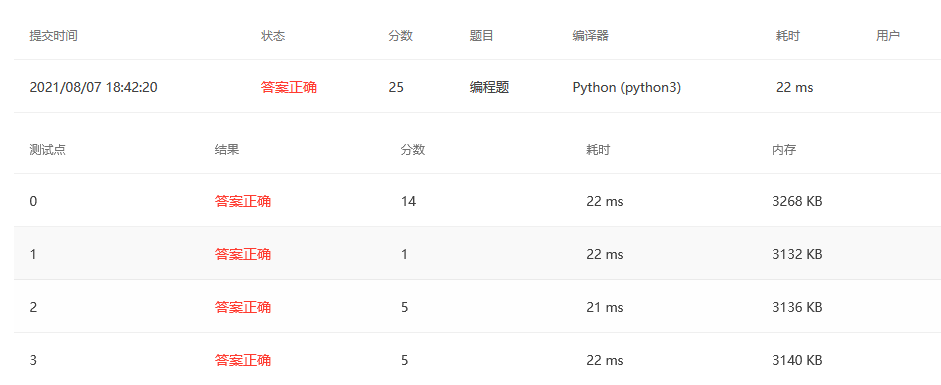Click the 耗时 header in the test point table

click(598, 150)
